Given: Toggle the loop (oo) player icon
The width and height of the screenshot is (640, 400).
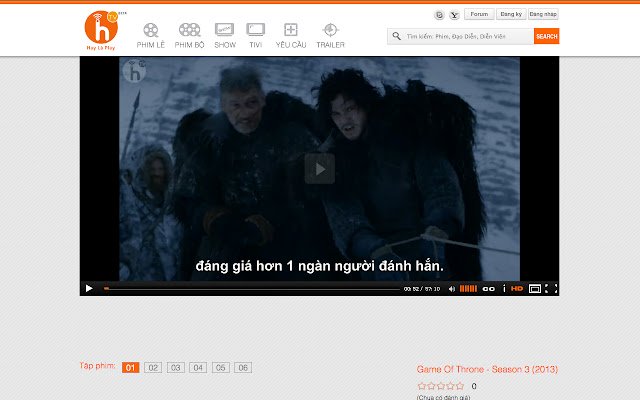Looking at the screenshot, I should click(489, 289).
